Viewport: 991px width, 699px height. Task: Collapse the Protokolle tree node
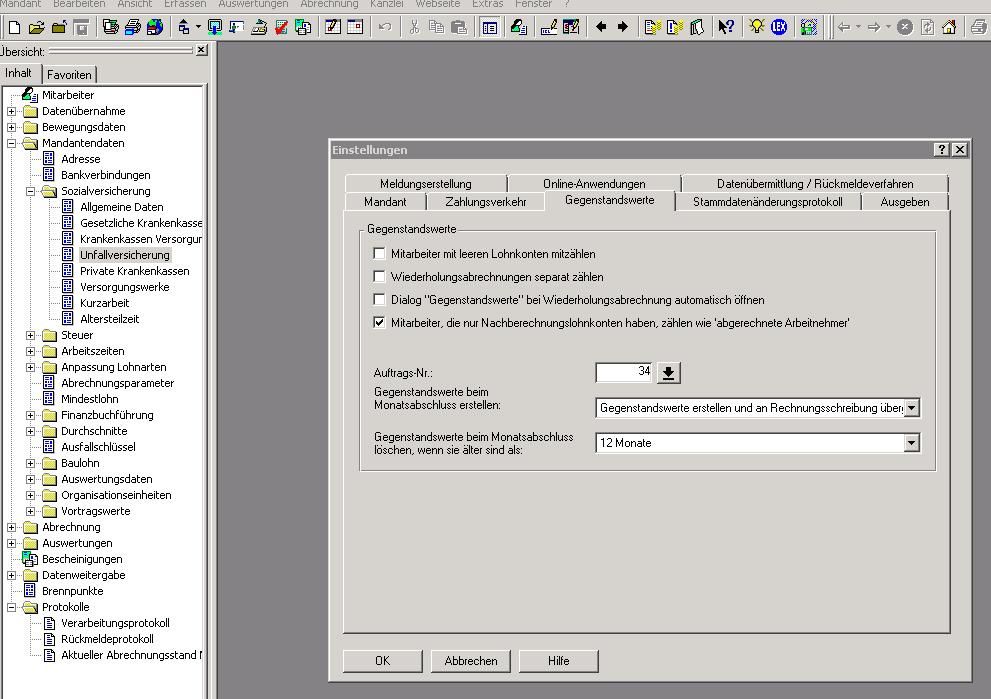coord(11,607)
